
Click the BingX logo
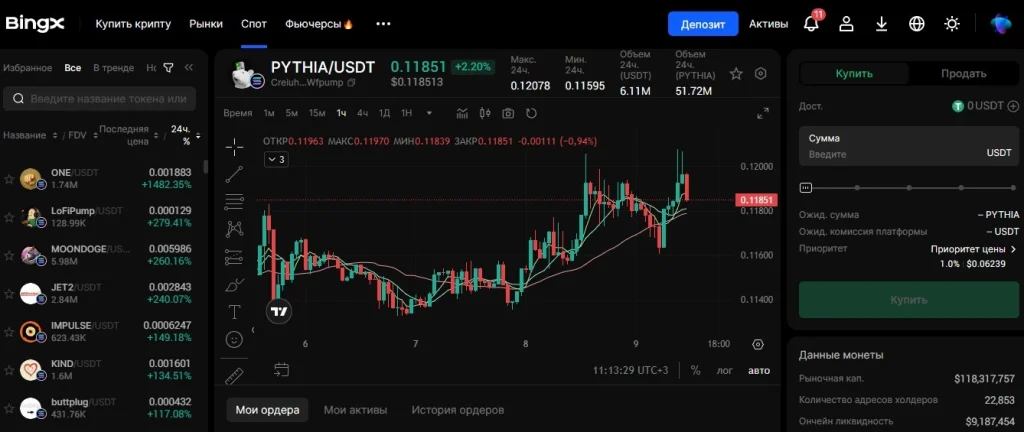coord(35,23)
